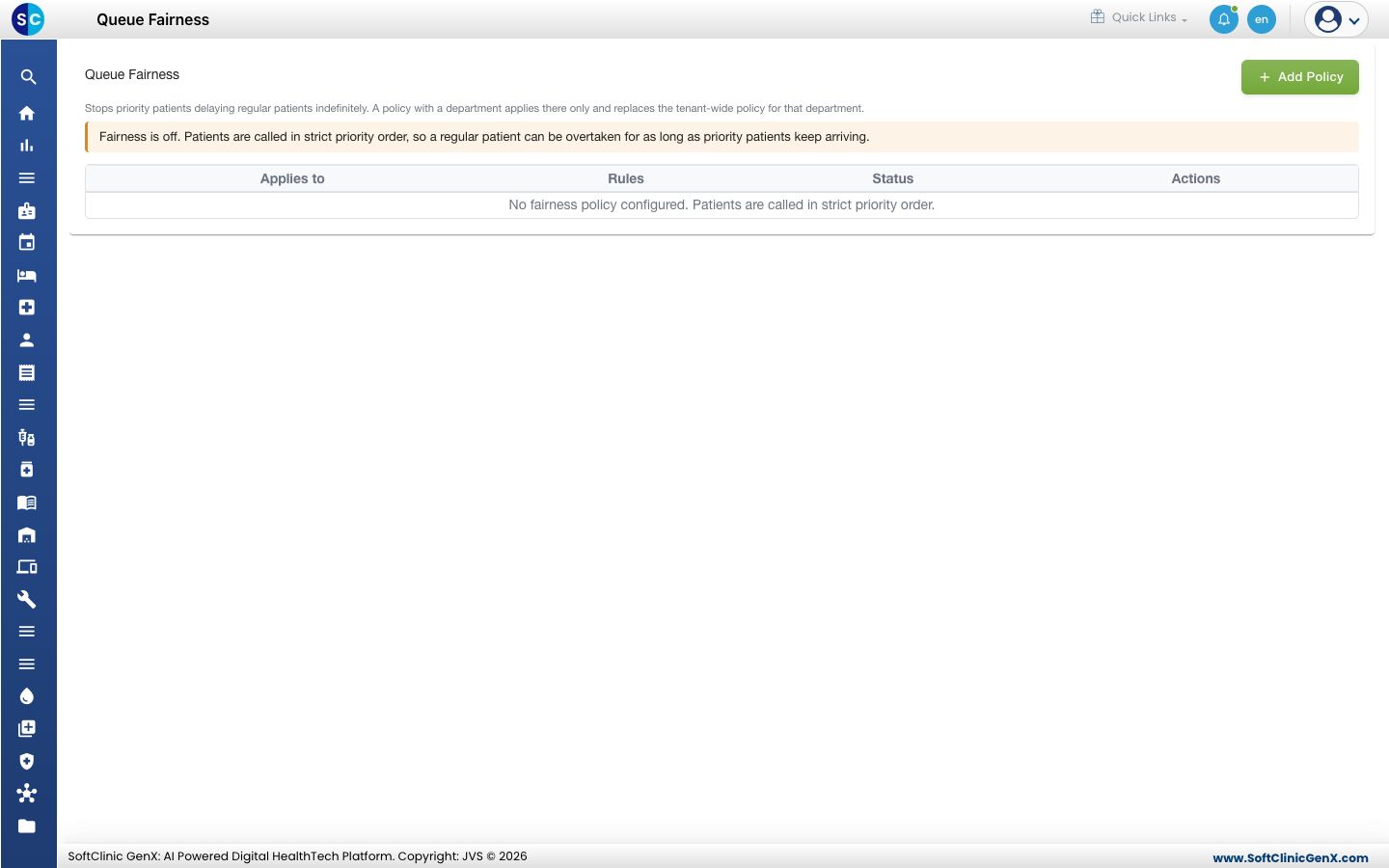Switch language using the en button

(1262, 19)
